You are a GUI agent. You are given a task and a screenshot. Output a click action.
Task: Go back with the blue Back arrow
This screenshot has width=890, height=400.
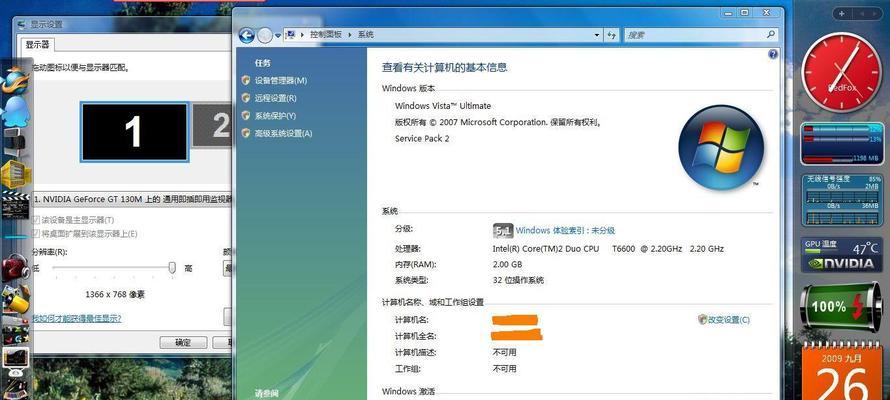pyautogui.click(x=246, y=35)
